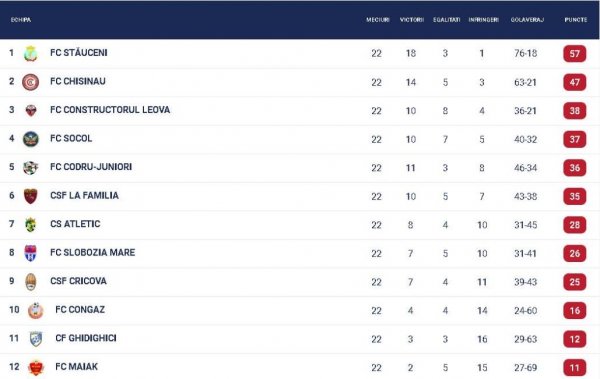Click the FC Codru-Juniori crest icon

[x=31, y=168]
